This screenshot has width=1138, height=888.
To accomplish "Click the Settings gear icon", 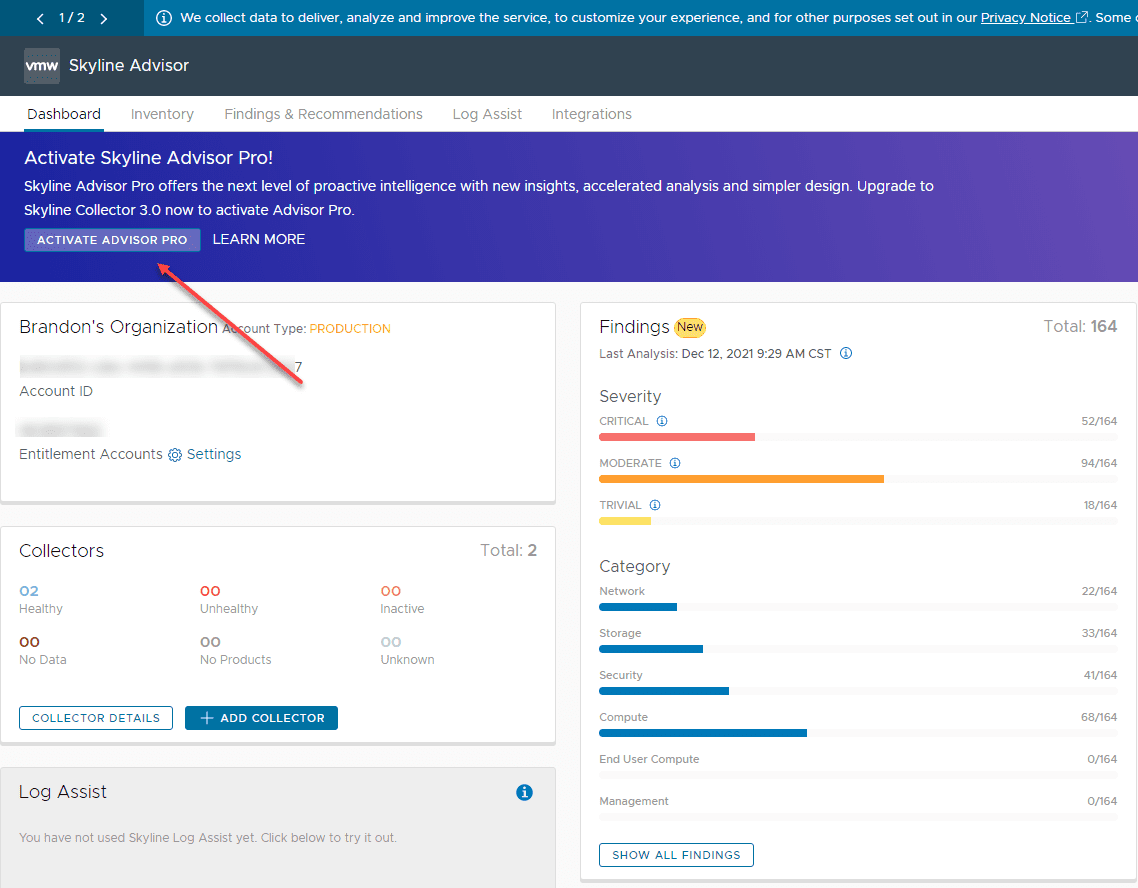I will tap(175, 455).
